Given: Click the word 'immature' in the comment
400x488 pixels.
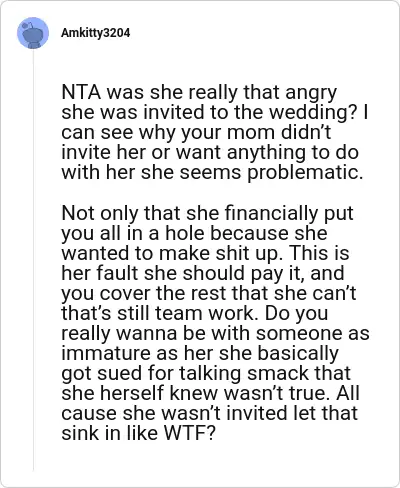Looking at the screenshot, I should (107, 353).
